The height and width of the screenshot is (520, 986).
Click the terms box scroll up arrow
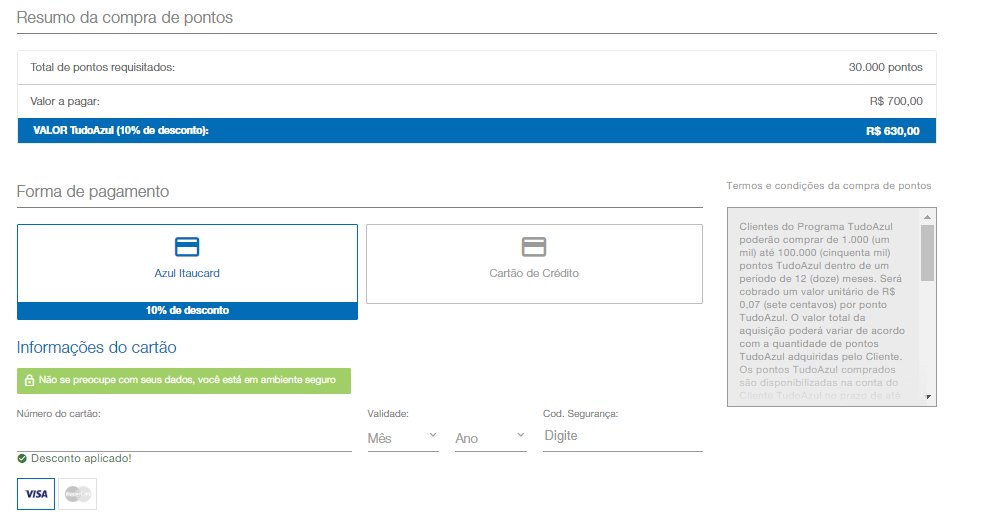point(927,217)
